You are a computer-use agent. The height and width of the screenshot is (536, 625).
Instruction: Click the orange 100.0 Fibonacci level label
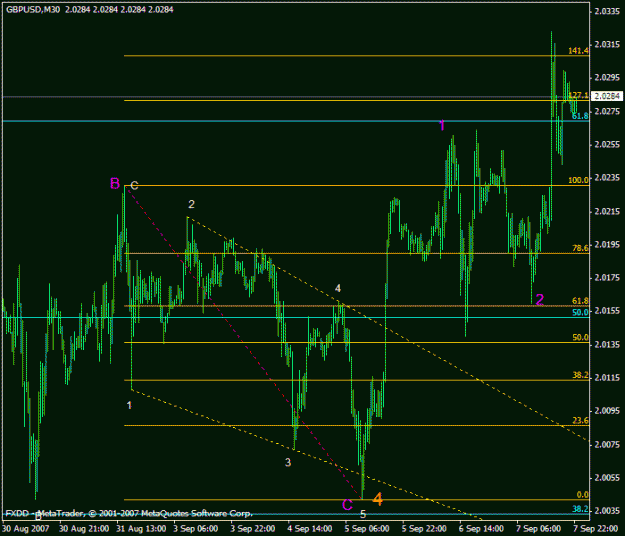pyautogui.click(x=578, y=180)
